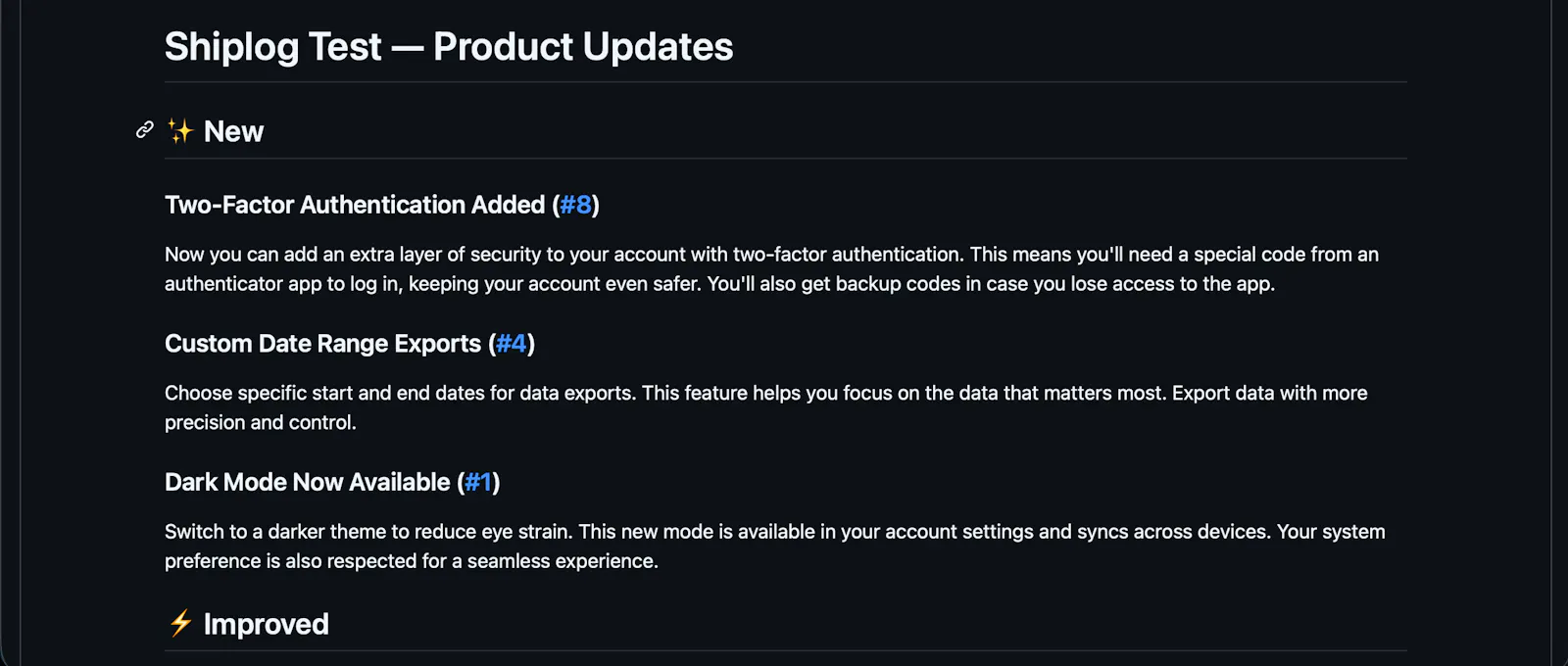1568x666 pixels.
Task: Click the paragraph about choosing export dates
Action: click(766, 407)
